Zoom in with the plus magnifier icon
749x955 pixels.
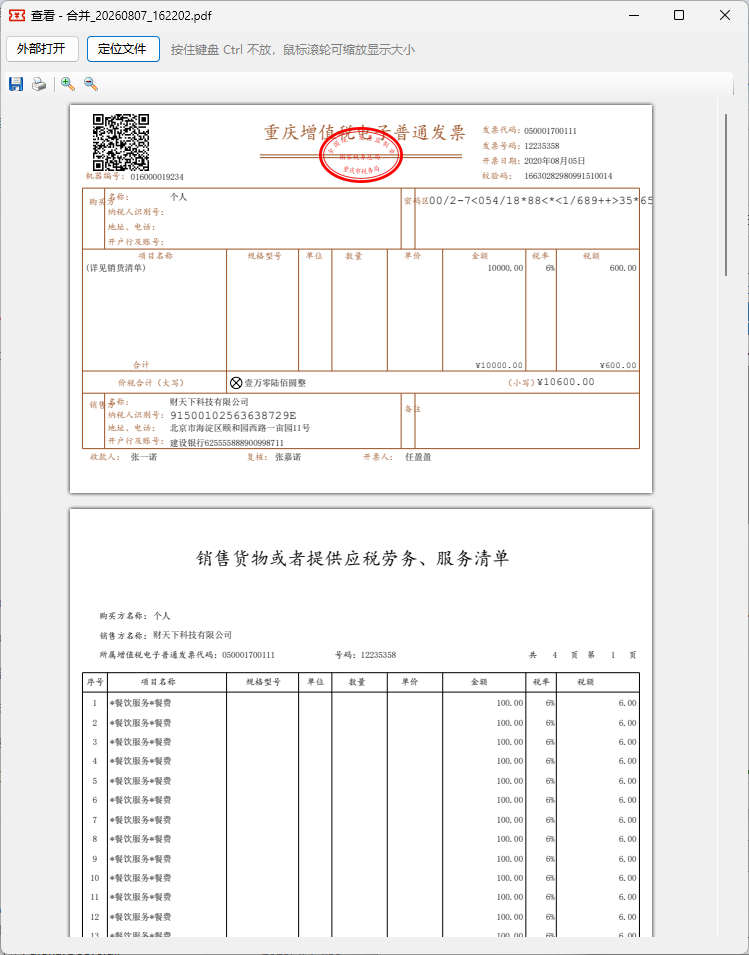tap(68, 84)
